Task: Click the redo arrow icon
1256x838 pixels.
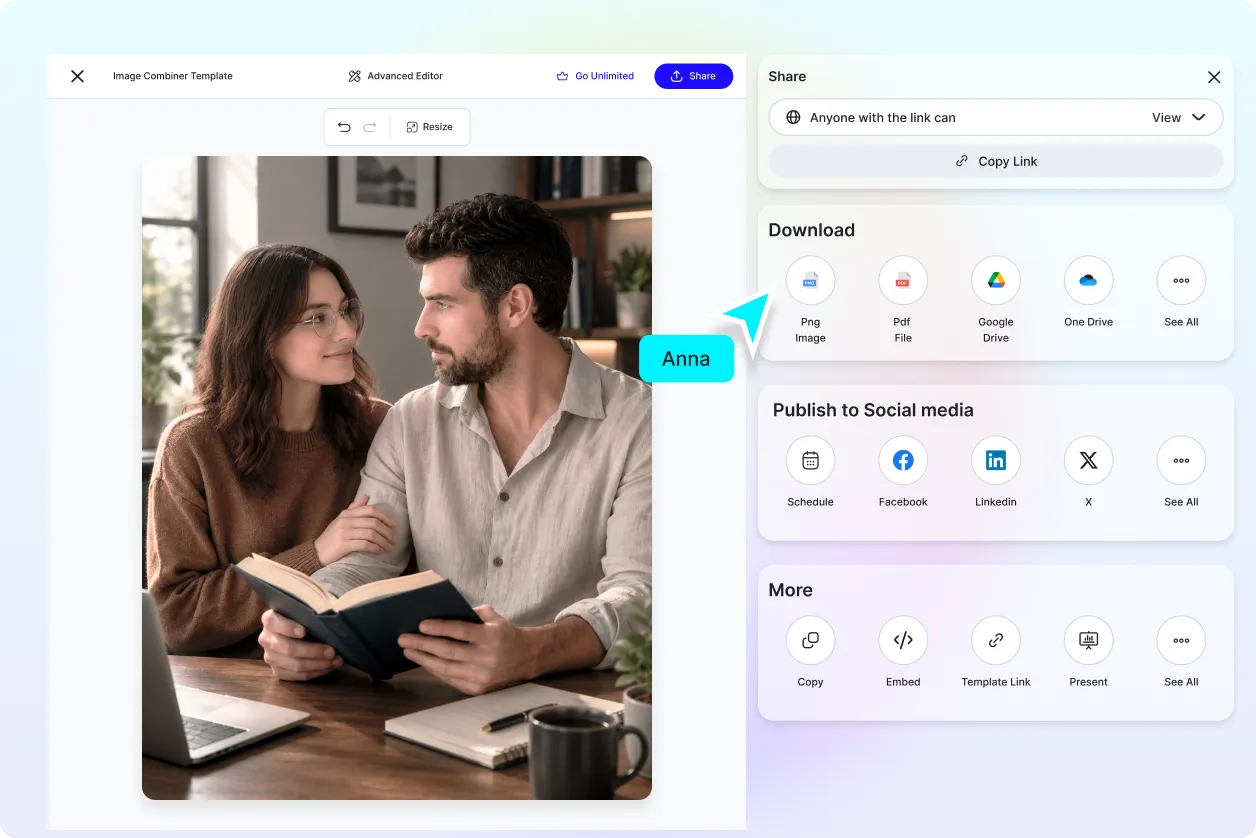Action: (370, 127)
